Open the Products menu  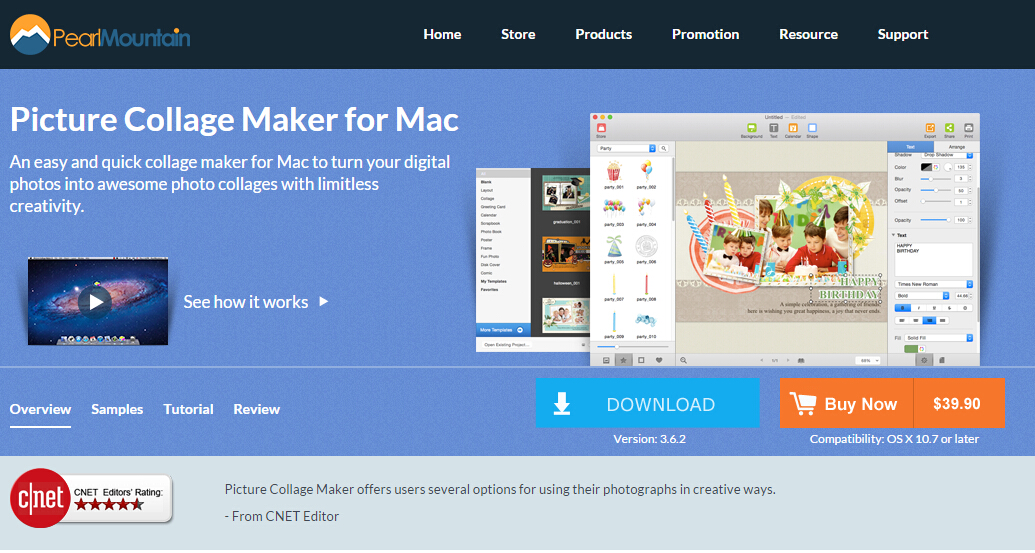(x=603, y=34)
